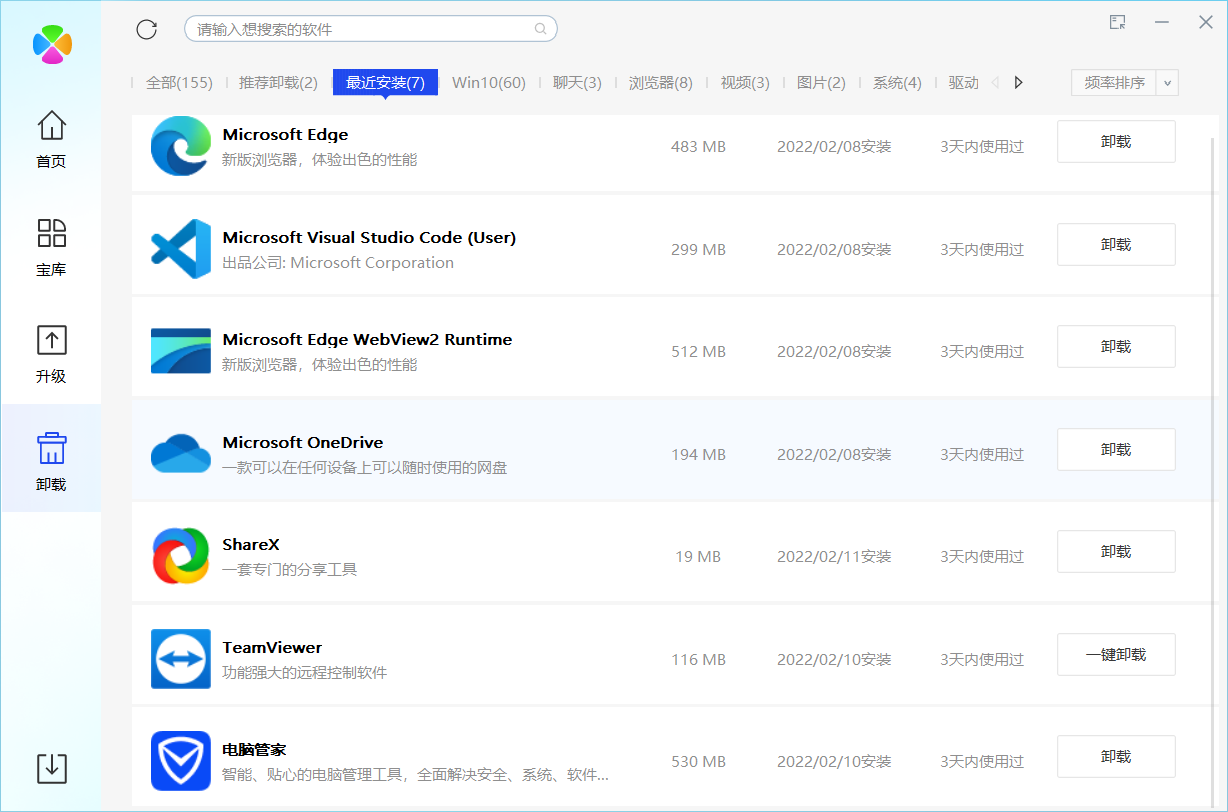Open the Win10(60) tab

pyautogui.click(x=489, y=83)
